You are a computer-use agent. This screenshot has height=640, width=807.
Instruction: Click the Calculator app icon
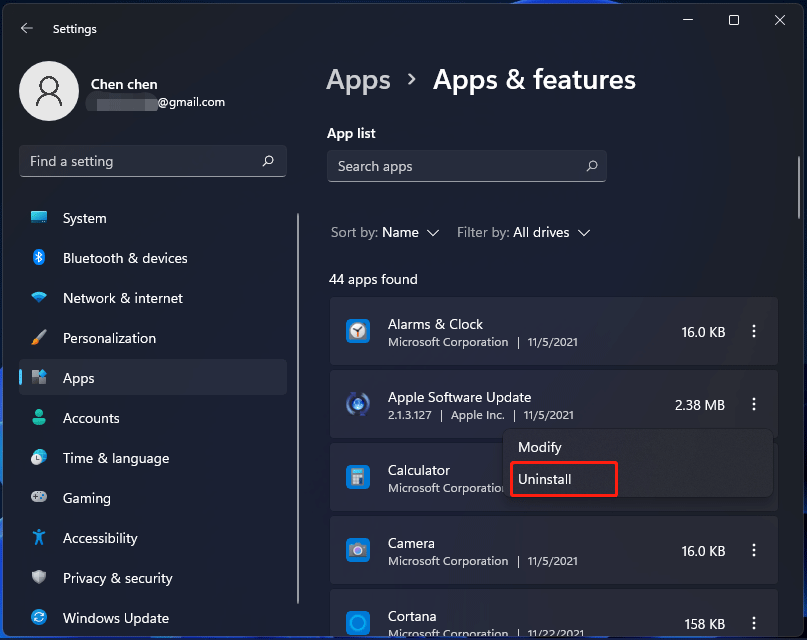click(x=358, y=477)
